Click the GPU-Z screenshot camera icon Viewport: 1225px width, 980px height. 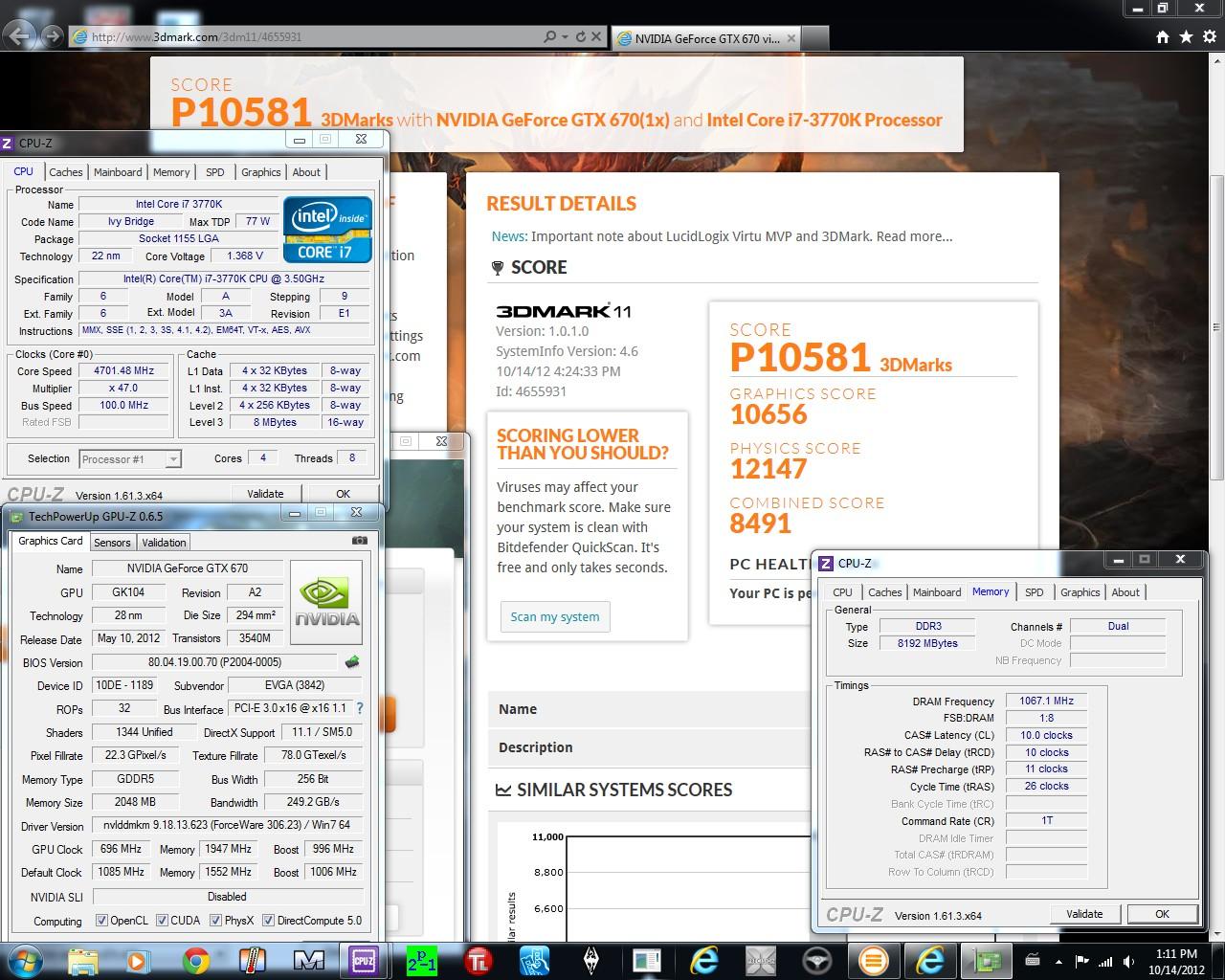click(x=359, y=541)
